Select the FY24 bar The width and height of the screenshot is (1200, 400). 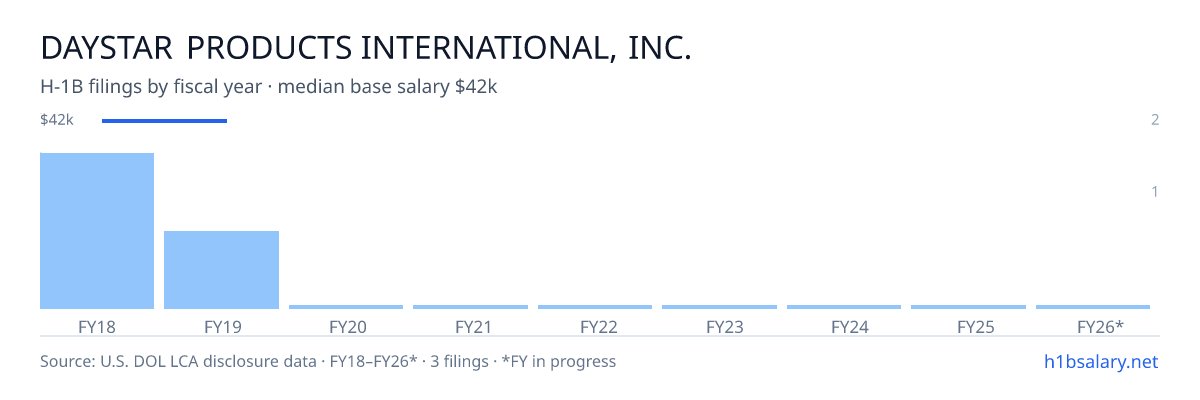[x=844, y=307]
